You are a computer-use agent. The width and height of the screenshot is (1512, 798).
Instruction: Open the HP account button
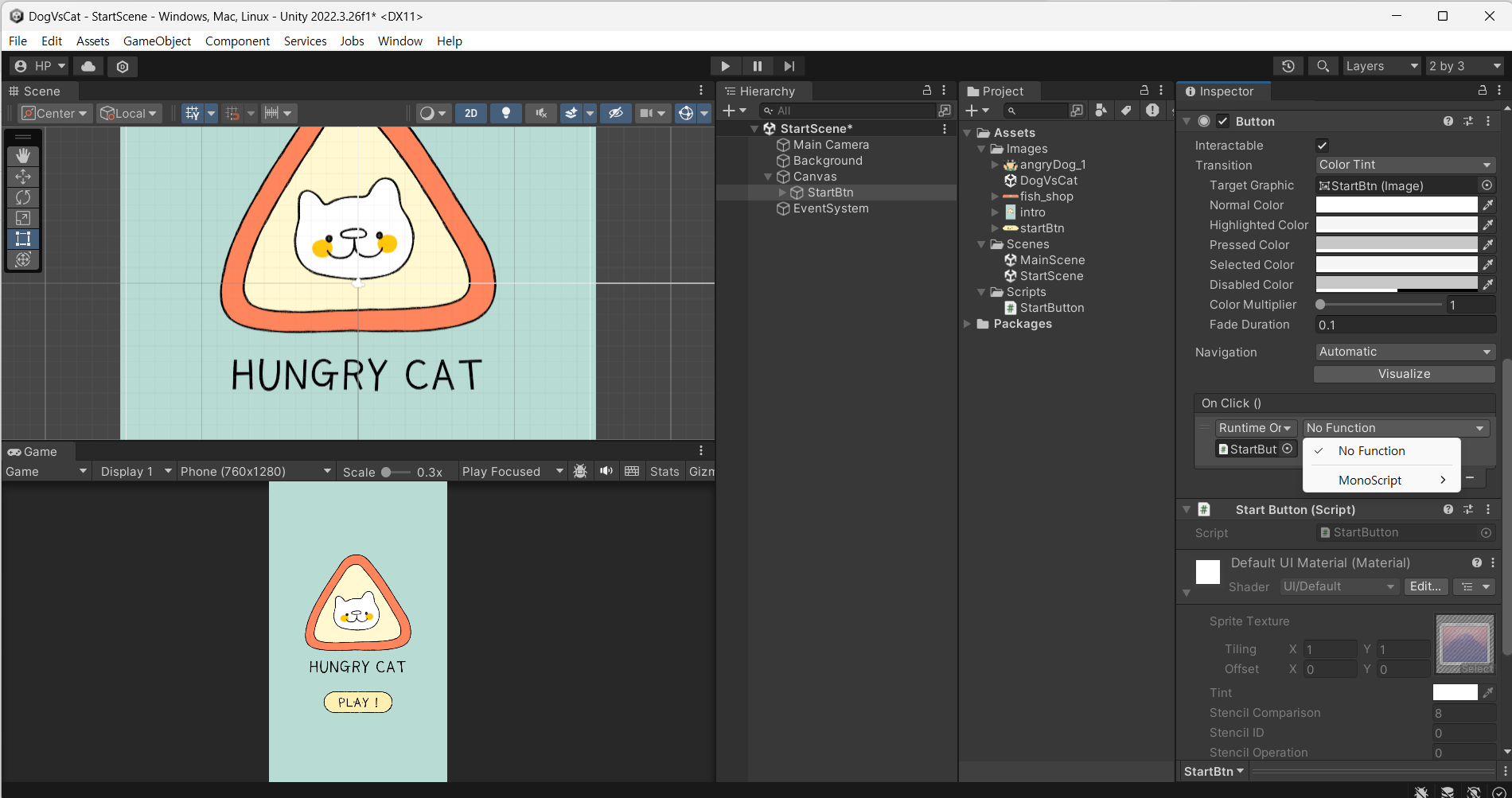tap(40, 66)
